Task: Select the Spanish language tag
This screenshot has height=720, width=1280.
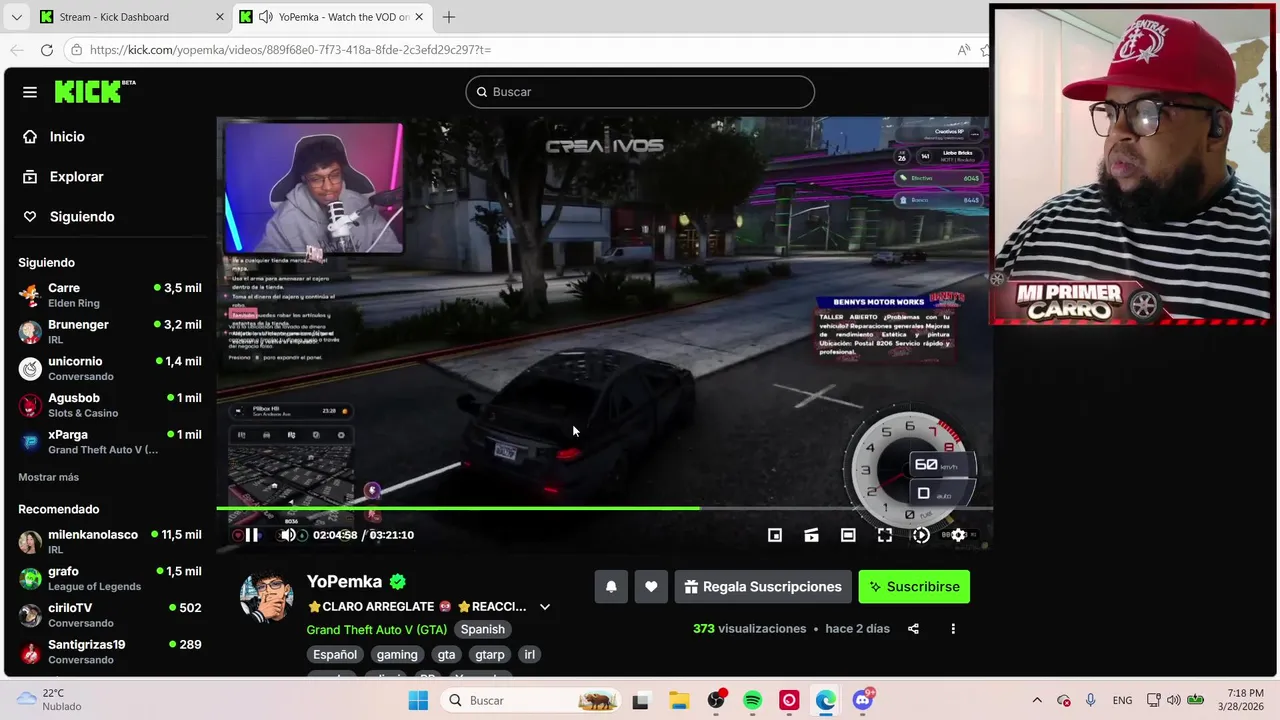Action: pyautogui.click(x=482, y=629)
